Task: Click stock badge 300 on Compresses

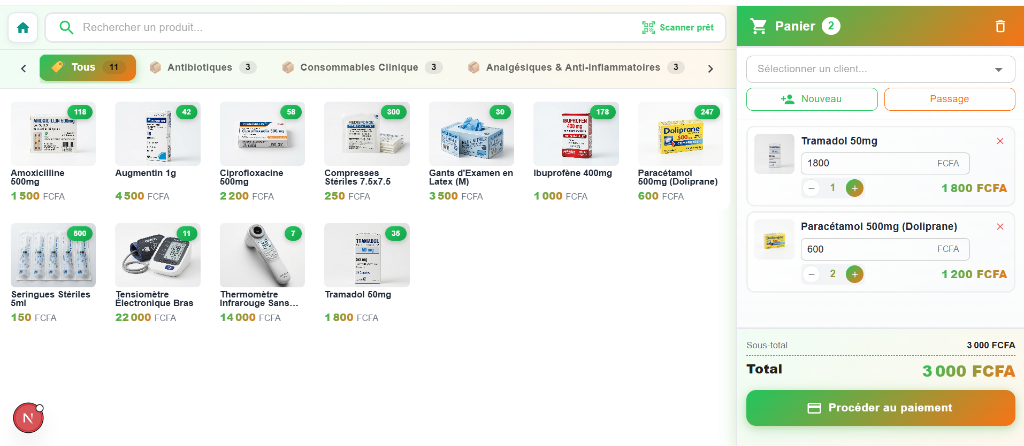Action: point(394,112)
